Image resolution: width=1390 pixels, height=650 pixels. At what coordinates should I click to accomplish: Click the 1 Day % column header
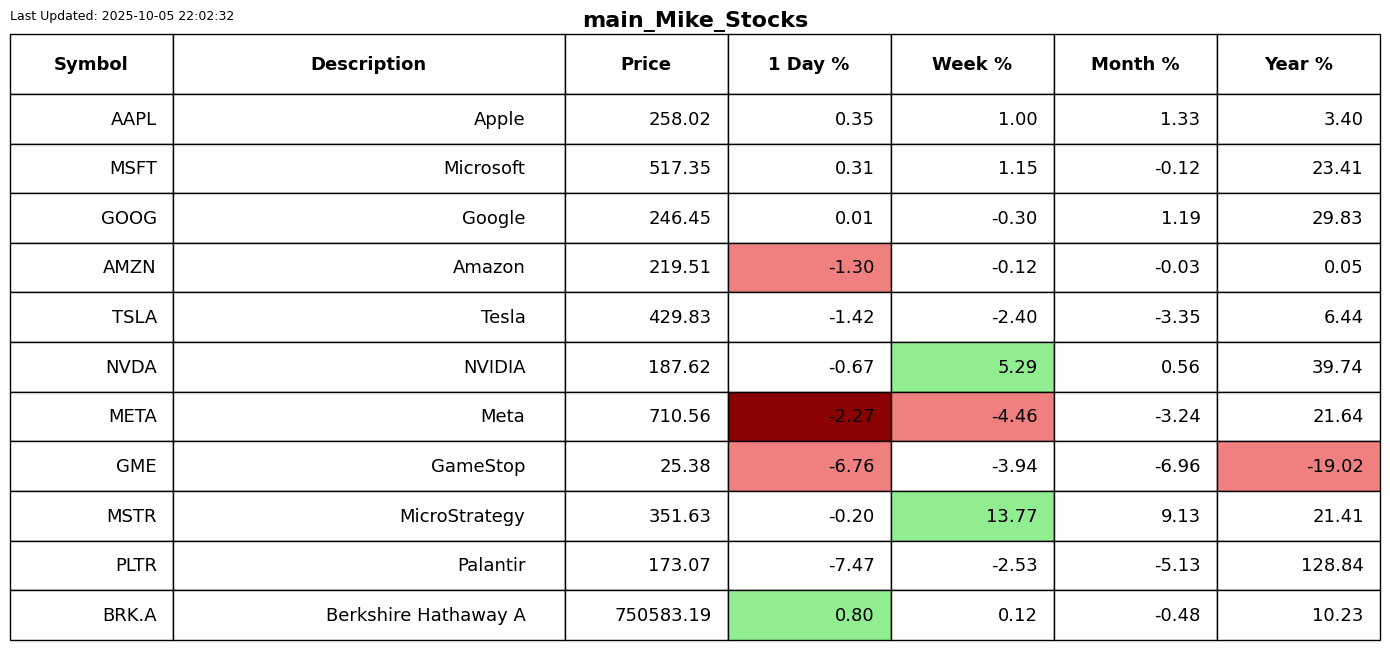coord(809,65)
